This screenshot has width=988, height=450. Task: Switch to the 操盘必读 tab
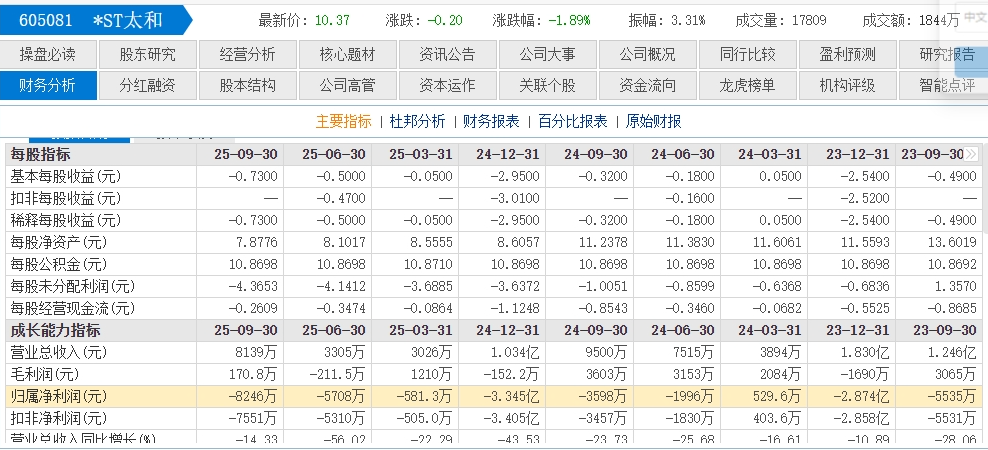pos(48,54)
